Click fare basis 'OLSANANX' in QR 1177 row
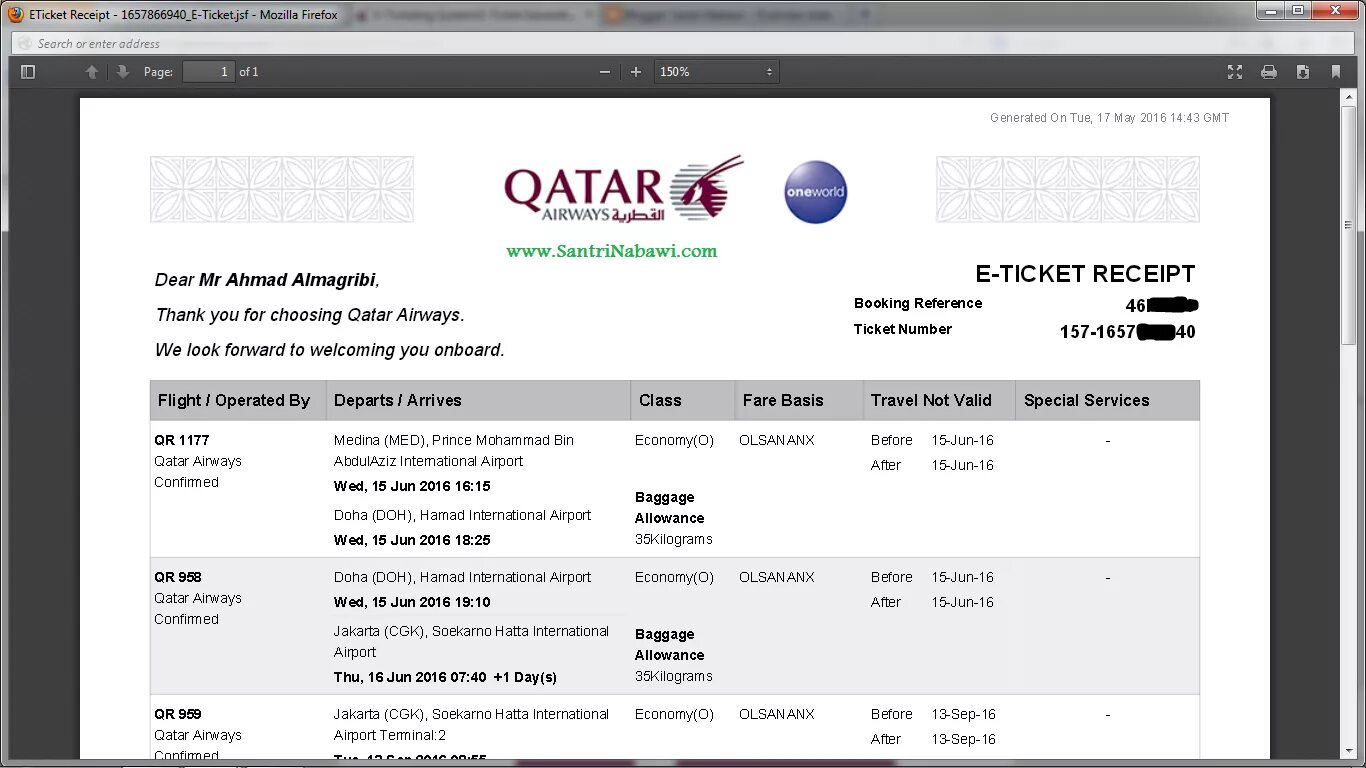 coord(777,440)
